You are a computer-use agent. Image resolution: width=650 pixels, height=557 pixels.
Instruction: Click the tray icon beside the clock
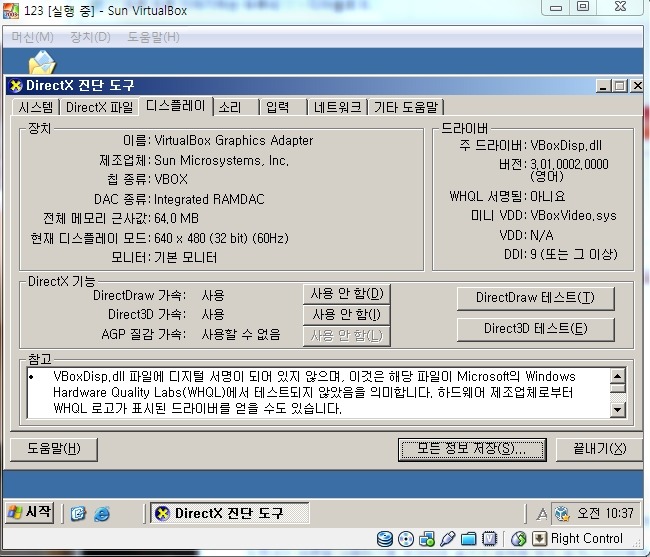tap(562, 514)
